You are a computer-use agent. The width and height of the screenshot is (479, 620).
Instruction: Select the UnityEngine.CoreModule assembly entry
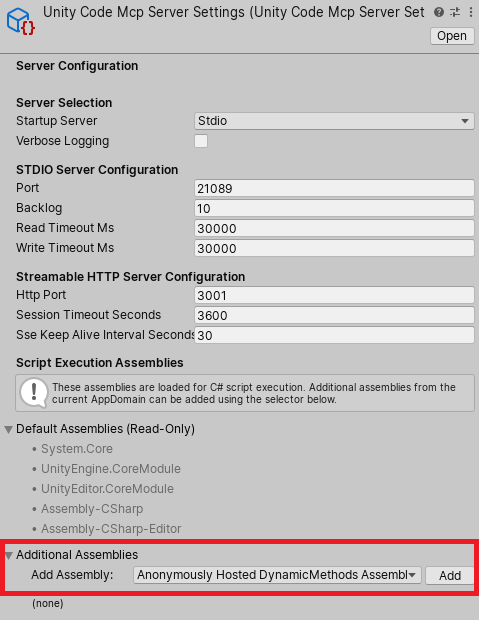111,469
